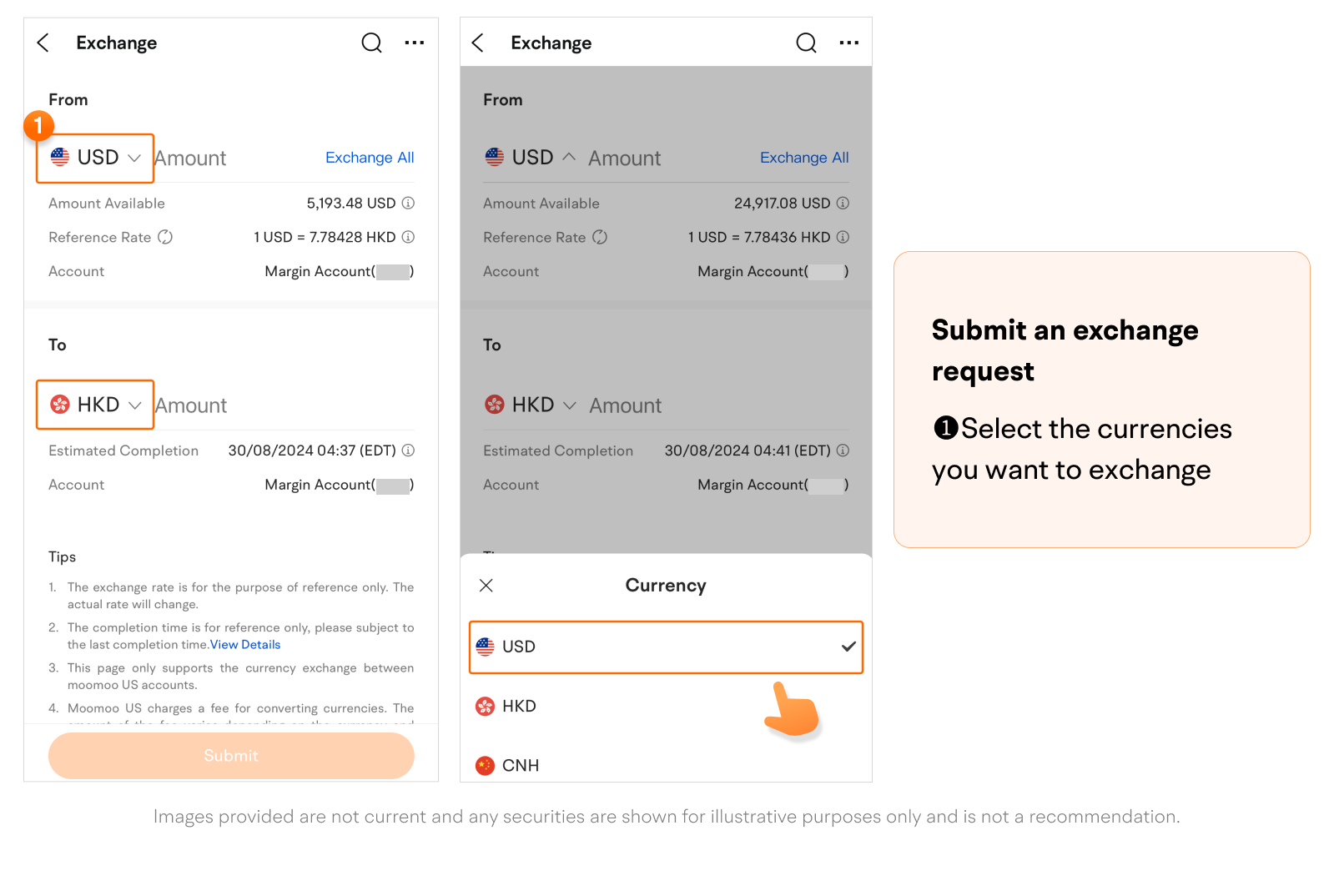The height and width of the screenshot is (896, 1334).
Task: Click search icon in right Exchange screen
Action: pos(806,43)
